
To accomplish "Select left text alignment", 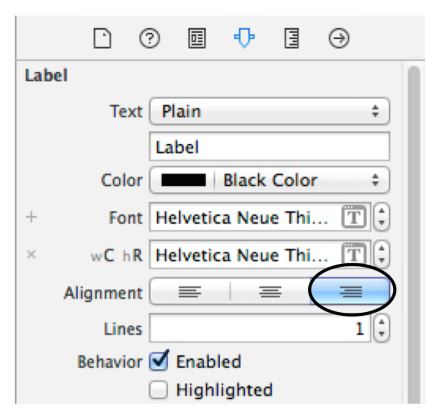I will tap(190, 292).
